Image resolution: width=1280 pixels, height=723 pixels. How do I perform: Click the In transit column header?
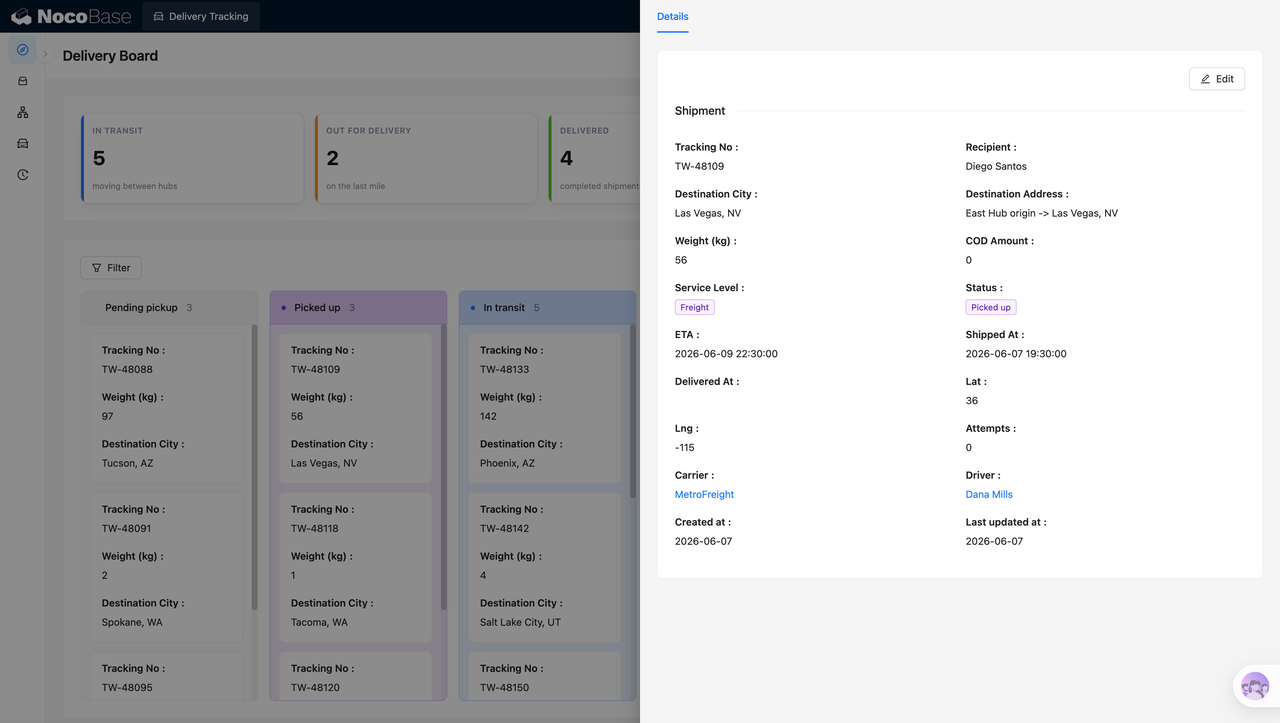(547, 307)
